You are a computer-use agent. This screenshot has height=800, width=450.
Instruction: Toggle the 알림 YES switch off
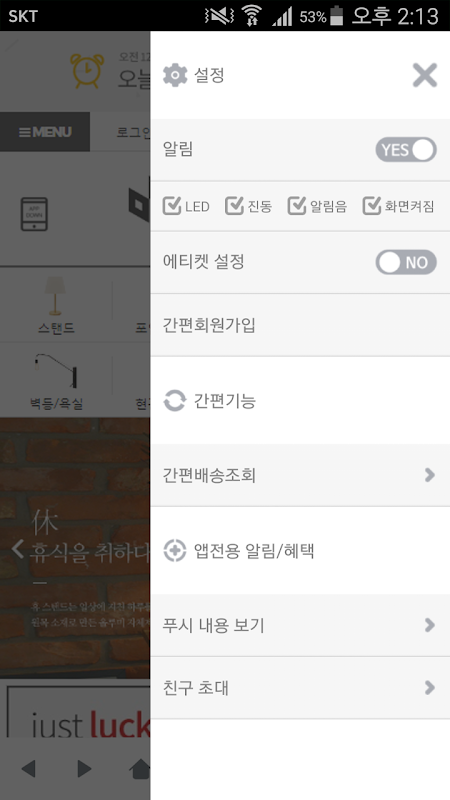point(406,150)
